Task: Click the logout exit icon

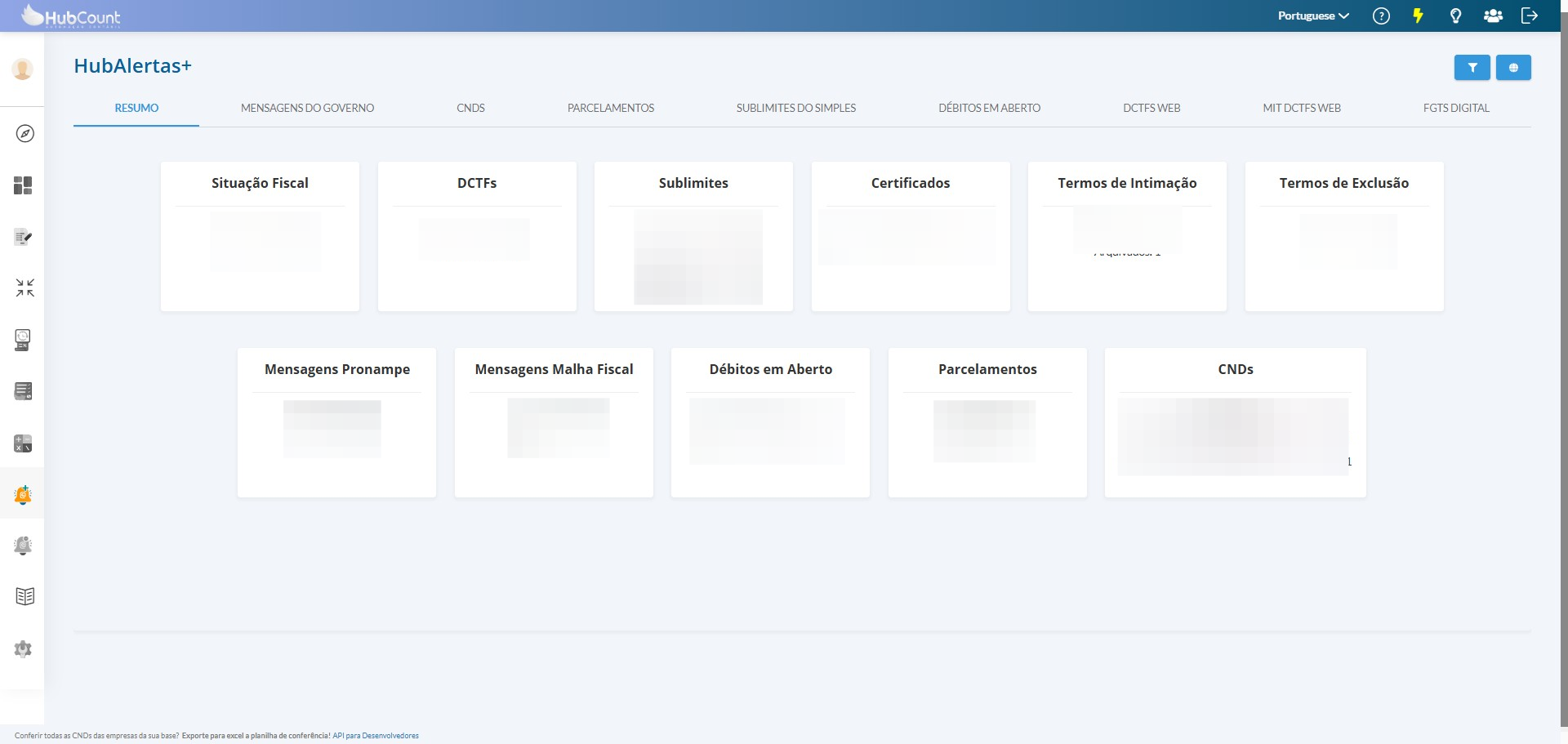Action: point(1530,16)
